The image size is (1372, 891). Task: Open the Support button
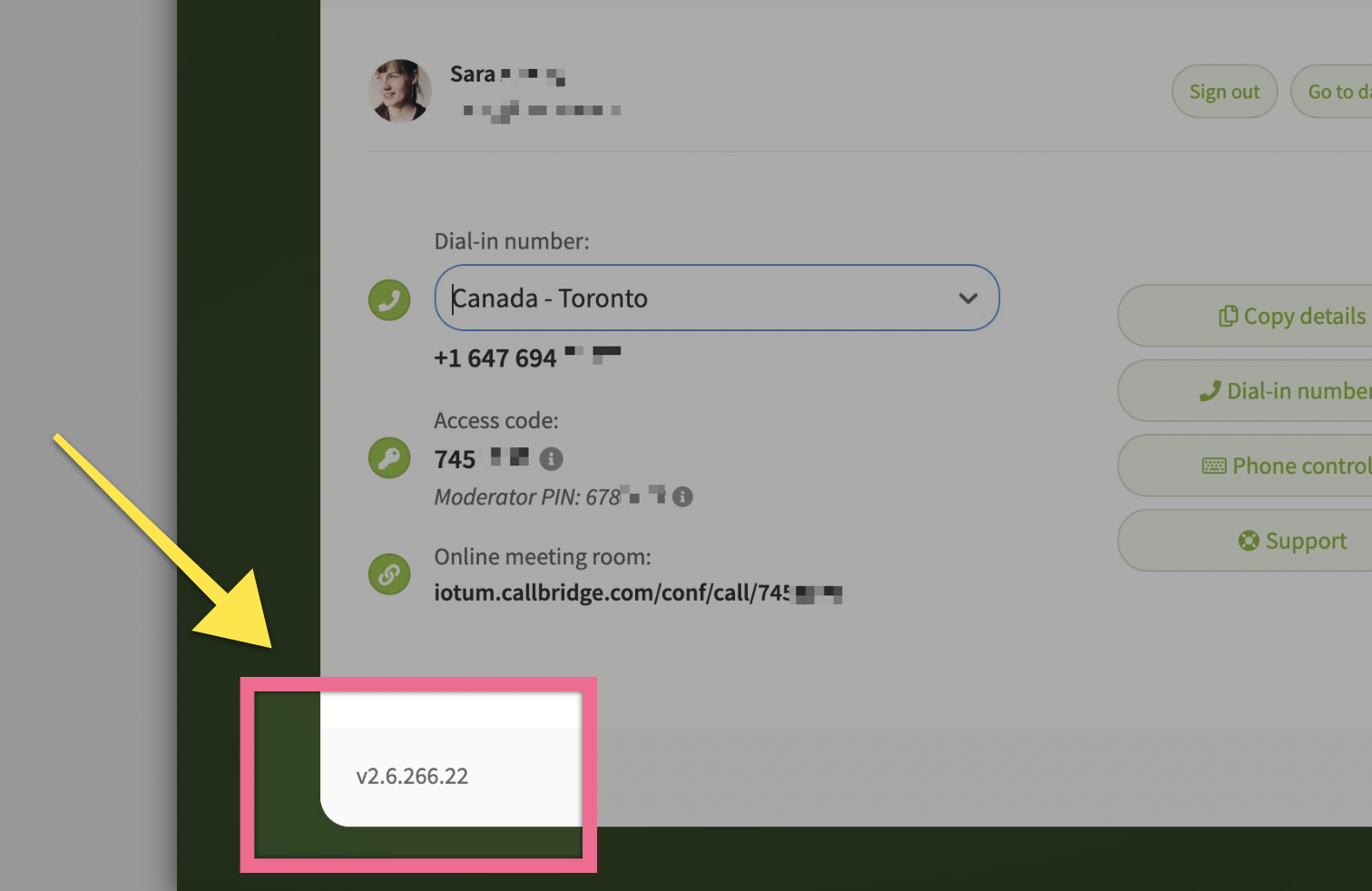pos(1245,541)
